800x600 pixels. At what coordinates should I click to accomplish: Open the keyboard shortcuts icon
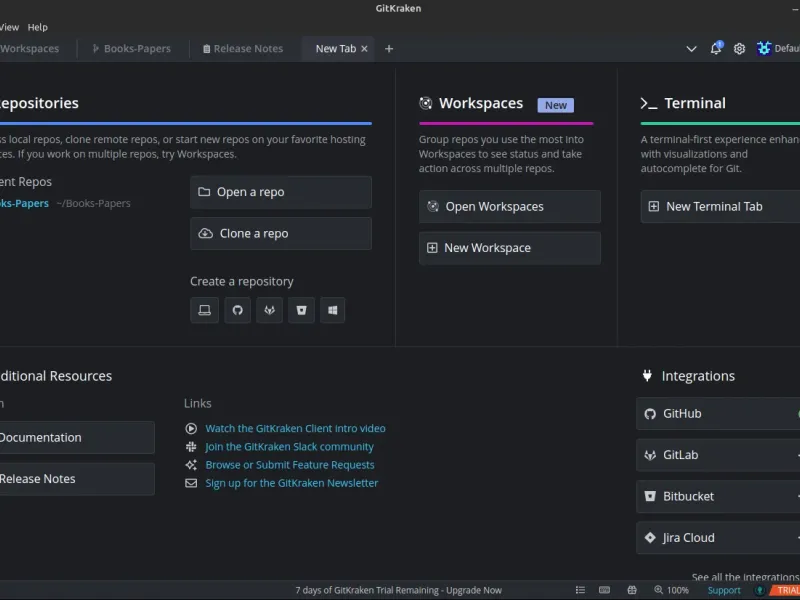tap(605, 590)
